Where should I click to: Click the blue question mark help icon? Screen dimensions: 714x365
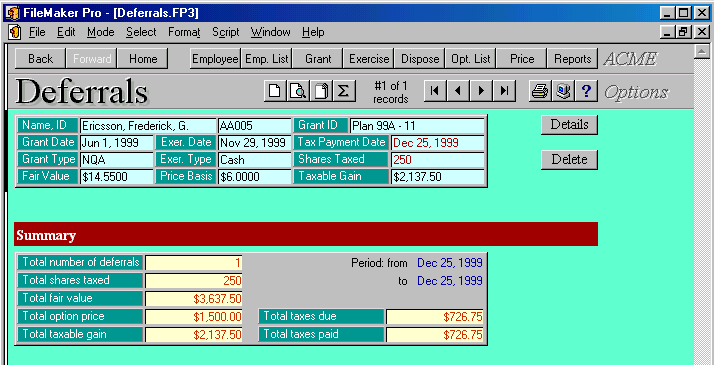(x=586, y=91)
